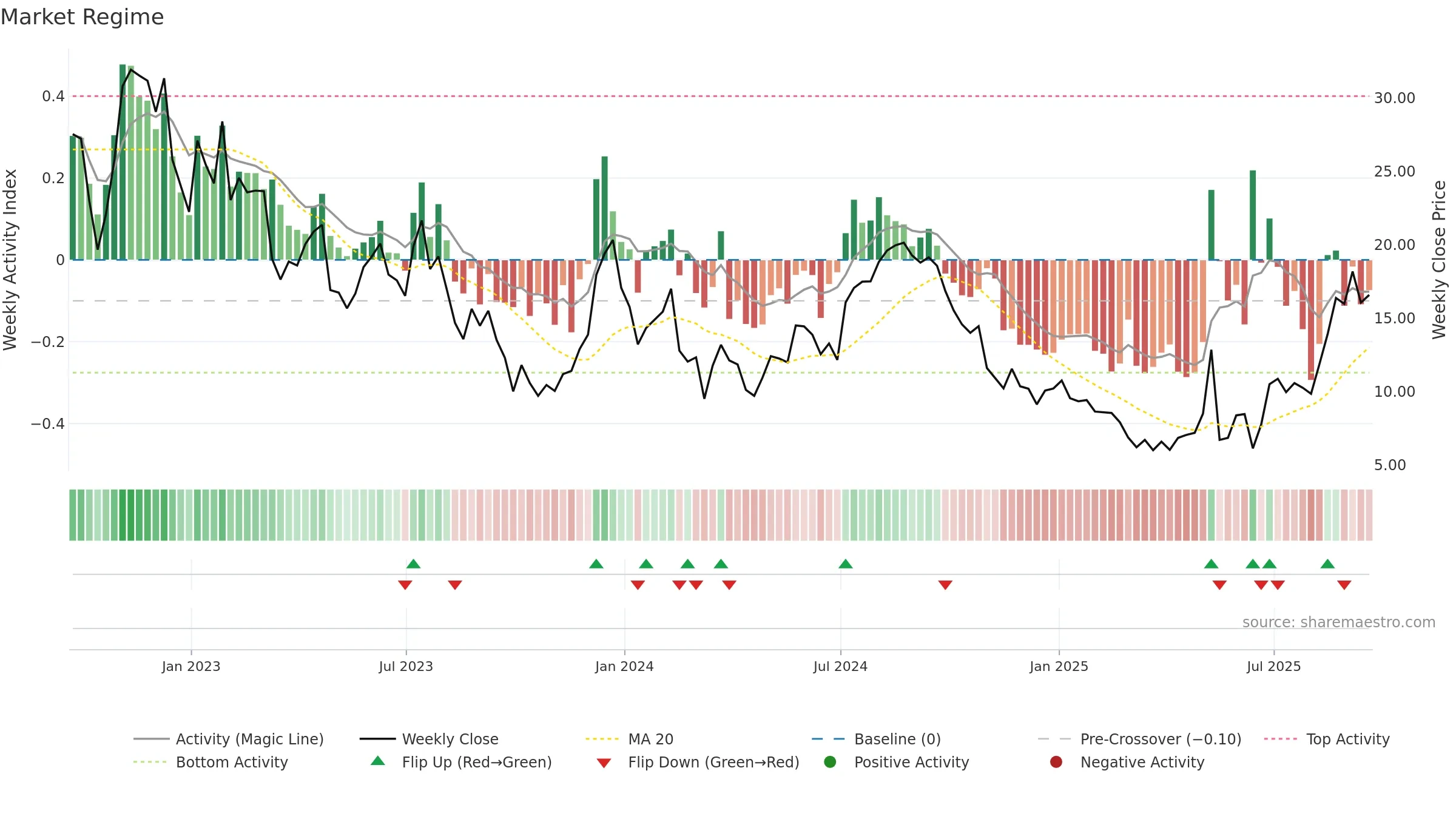Click the Market Regime chart title
Screen dimensions: 1456x819
coord(82,17)
